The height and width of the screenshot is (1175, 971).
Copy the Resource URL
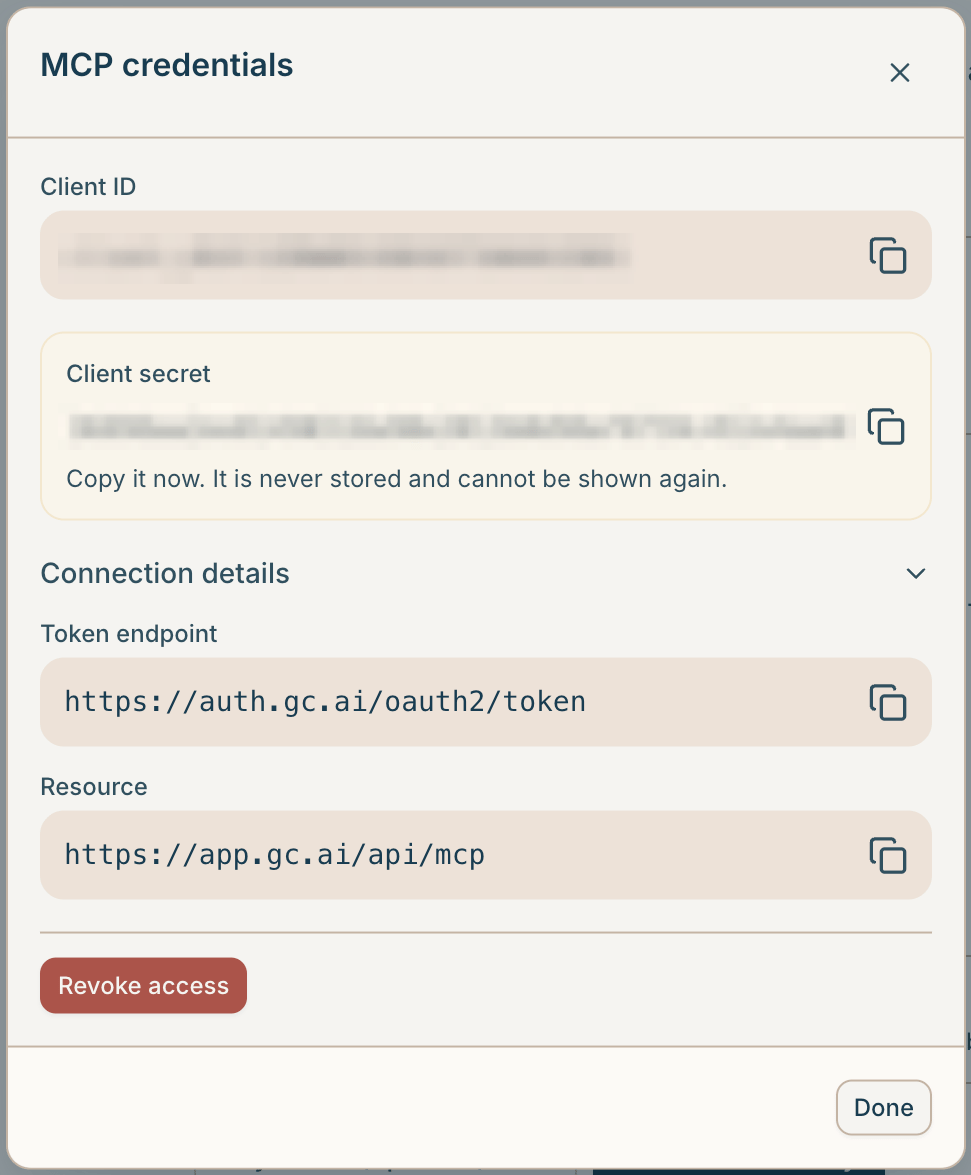(x=888, y=855)
